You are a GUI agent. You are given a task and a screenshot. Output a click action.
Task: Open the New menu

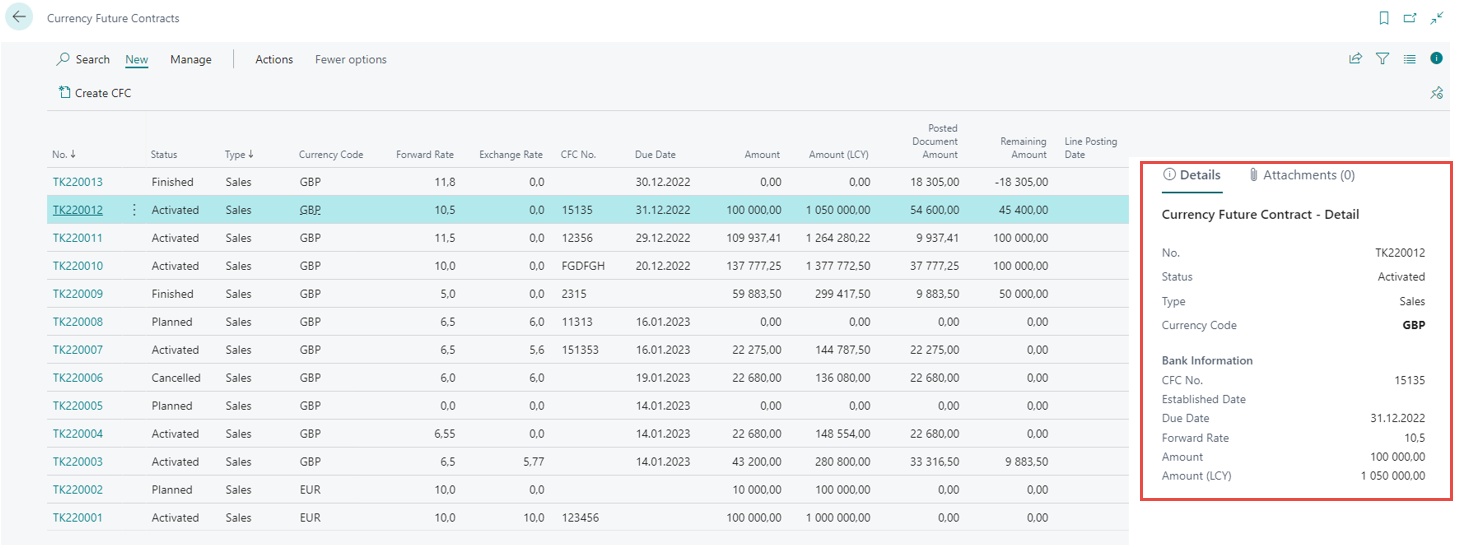[136, 60]
